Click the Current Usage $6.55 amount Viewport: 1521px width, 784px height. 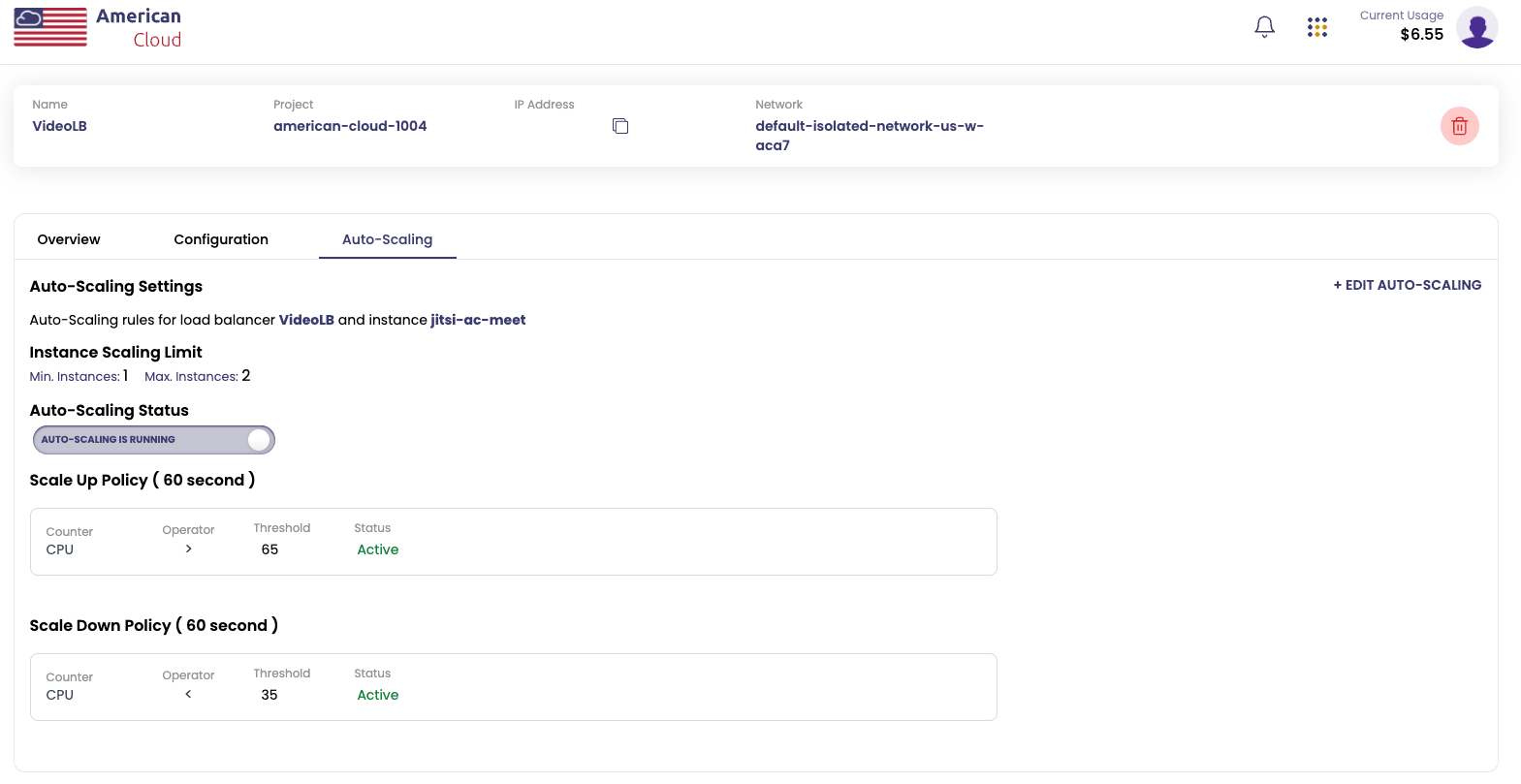click(1421, 35)
